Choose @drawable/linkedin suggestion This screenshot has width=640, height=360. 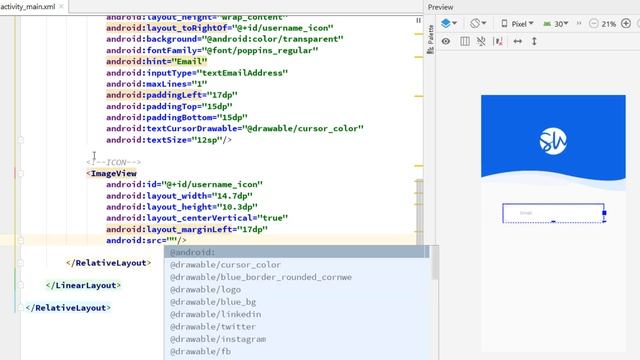pyautogui.click(x=296, y=314)
